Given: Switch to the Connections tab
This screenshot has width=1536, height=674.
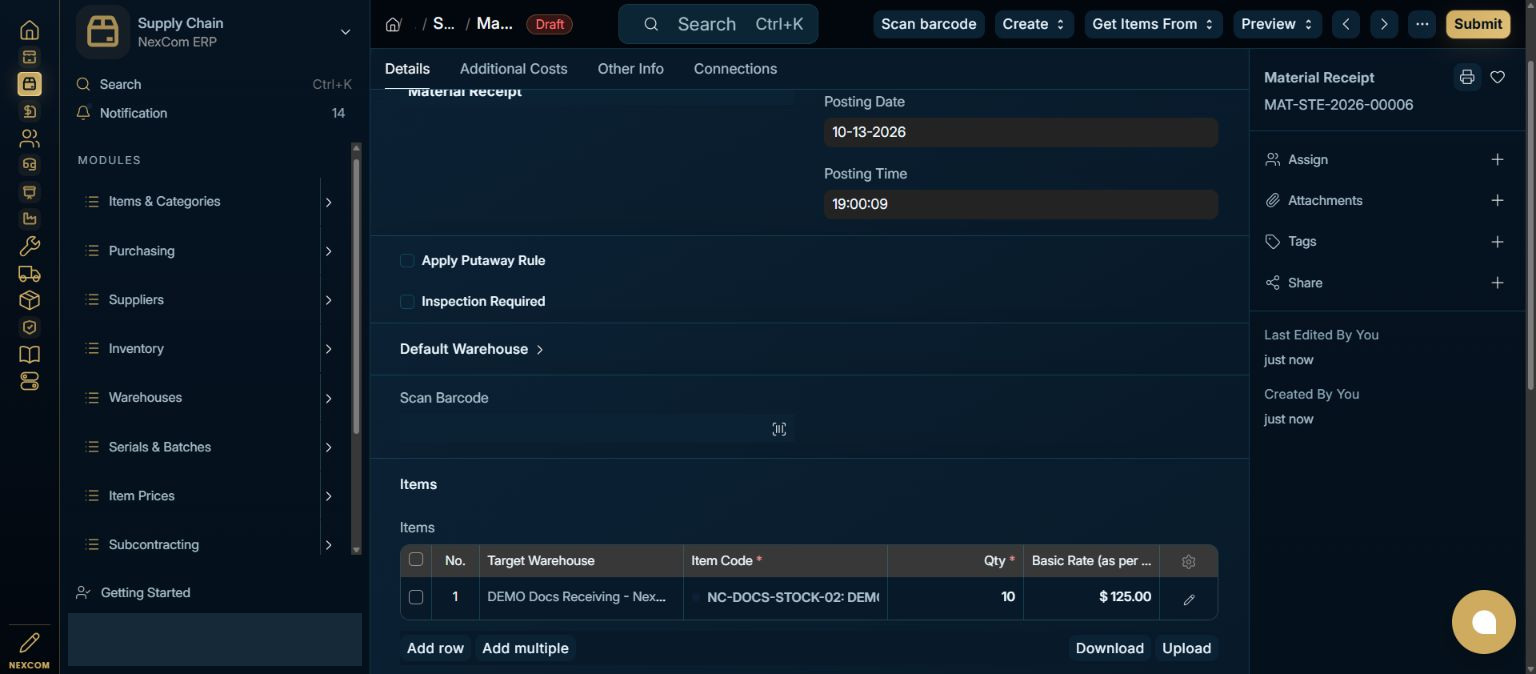Looking at the screenshot, I should point(735,69).
